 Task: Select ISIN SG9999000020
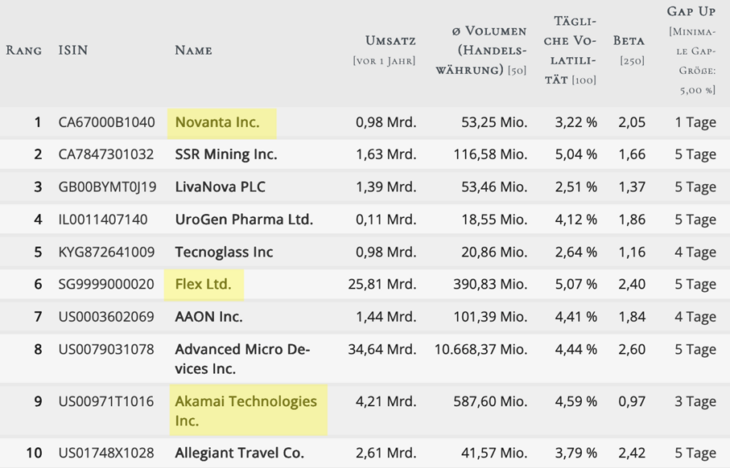click(106, 284)
